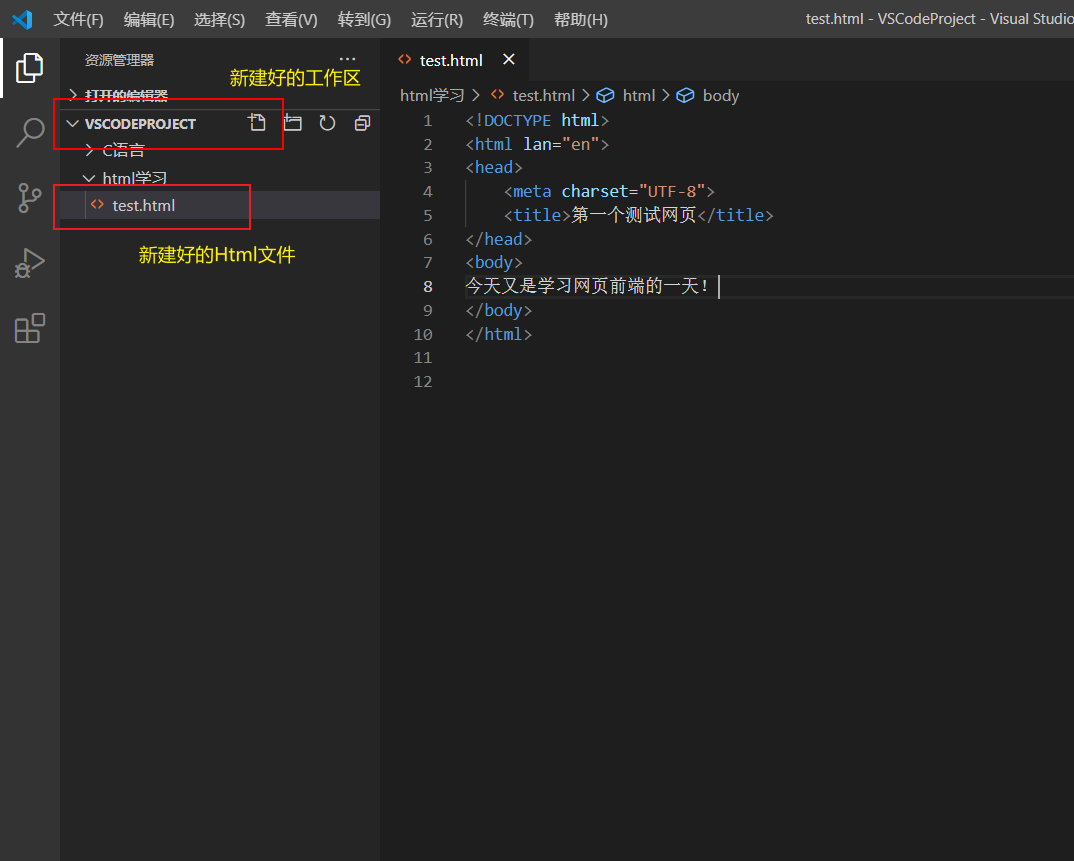Refresh the Explorer file tree
The height and width of the screenshot is (861, 1074).
coord(327,121)
